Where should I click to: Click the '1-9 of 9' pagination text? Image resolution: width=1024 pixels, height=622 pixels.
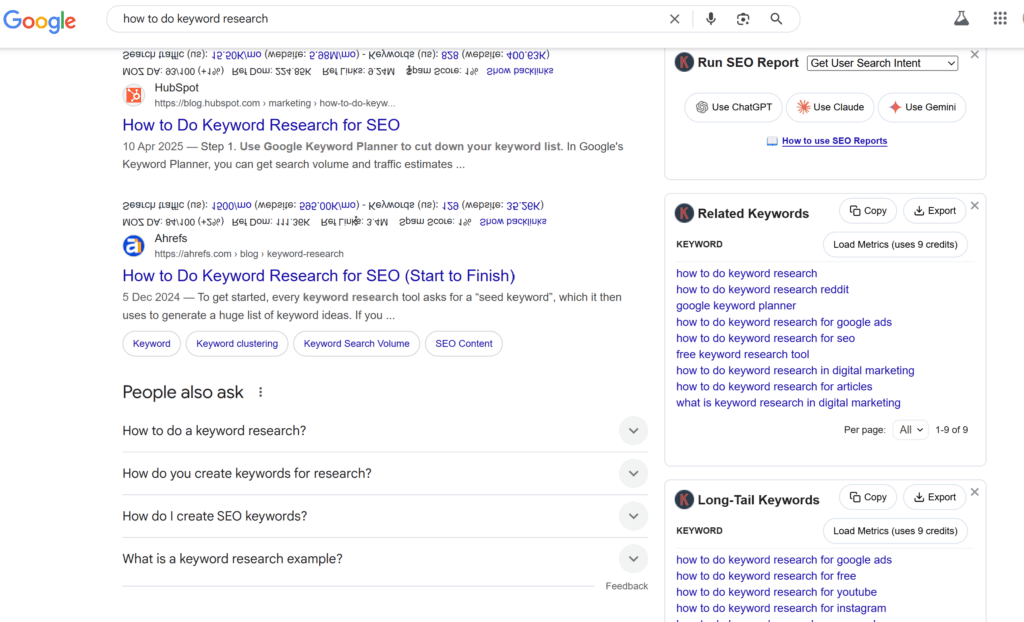[x=952, y=430]
